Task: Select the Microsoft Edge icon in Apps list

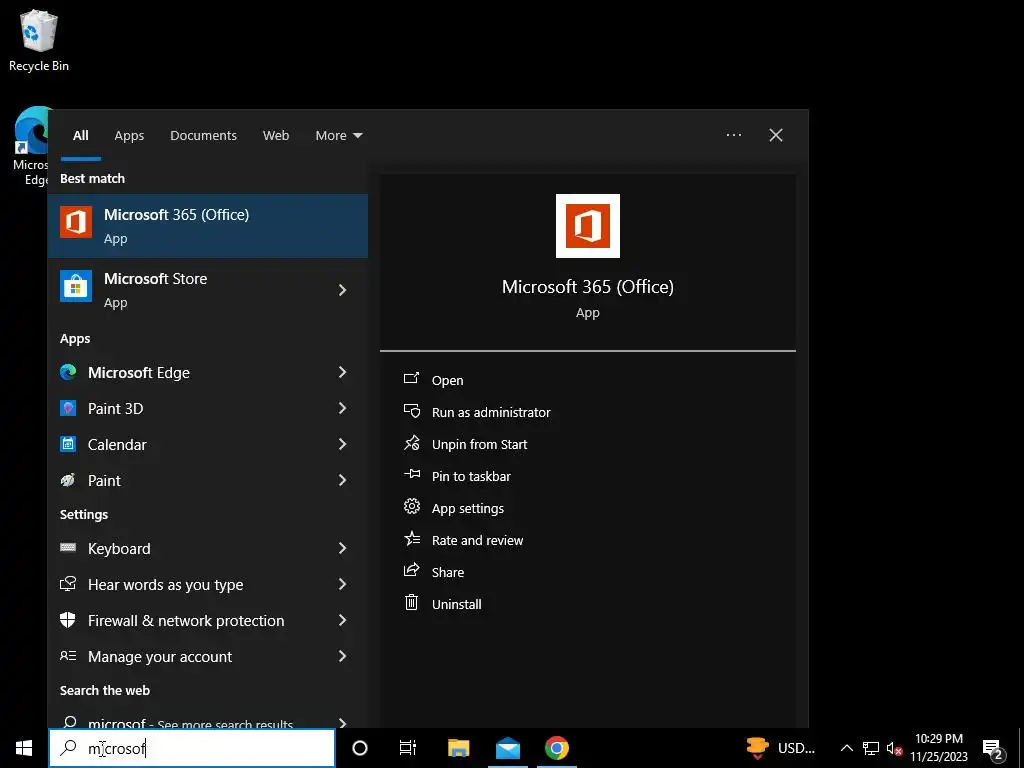Action: click(x=68, y=372)
